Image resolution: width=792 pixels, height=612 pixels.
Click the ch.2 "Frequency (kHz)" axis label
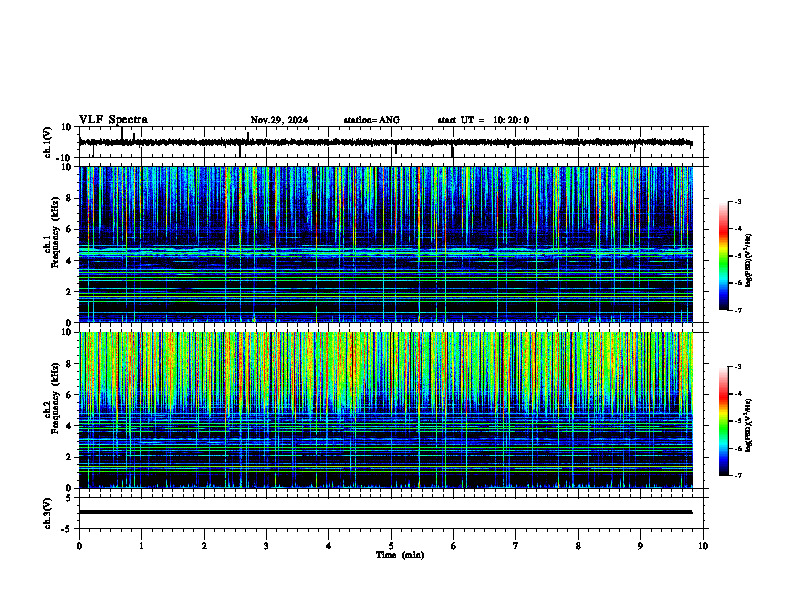point(55,398)
